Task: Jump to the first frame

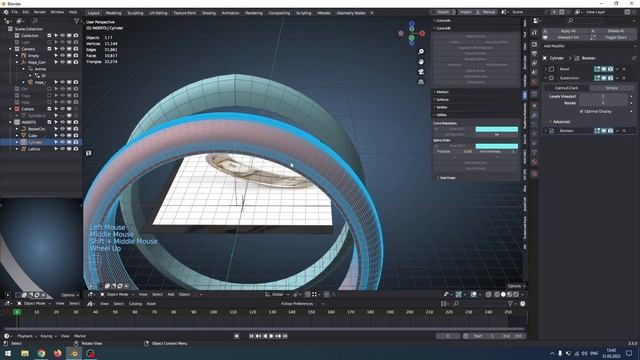Action: (251, 336)
